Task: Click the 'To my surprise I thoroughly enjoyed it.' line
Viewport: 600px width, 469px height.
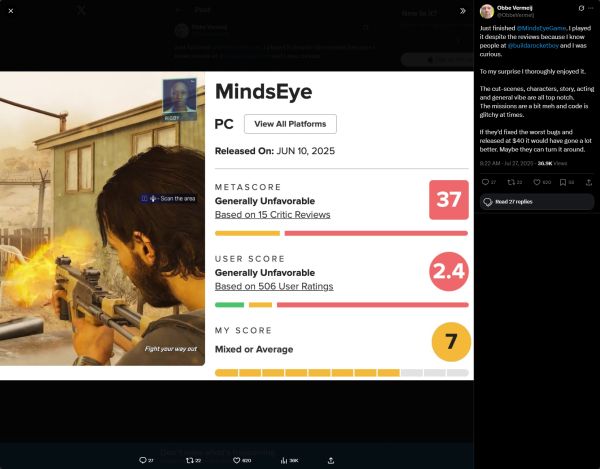Action: click(533, 72)
